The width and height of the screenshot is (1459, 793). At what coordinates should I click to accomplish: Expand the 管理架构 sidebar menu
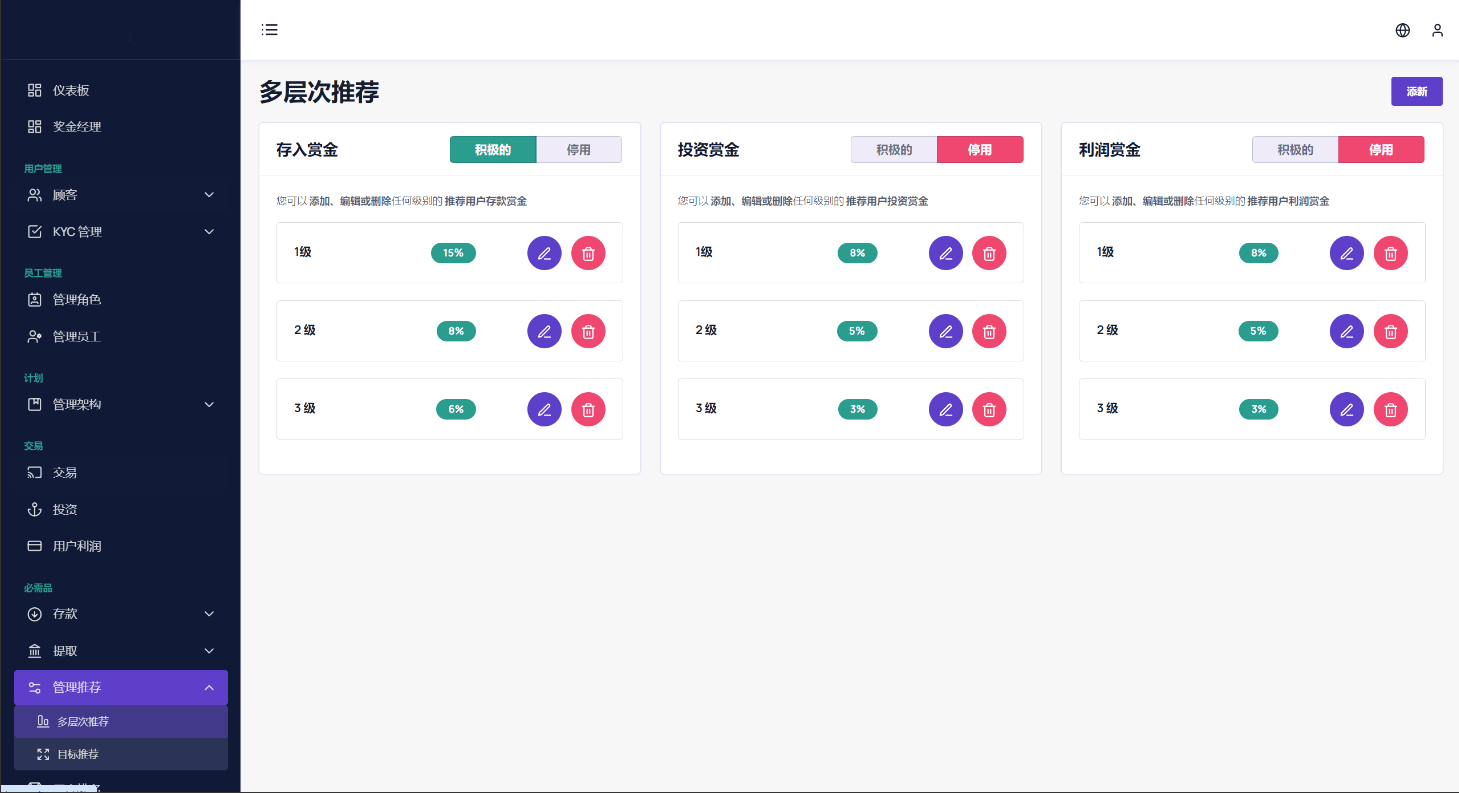[120, 404]
